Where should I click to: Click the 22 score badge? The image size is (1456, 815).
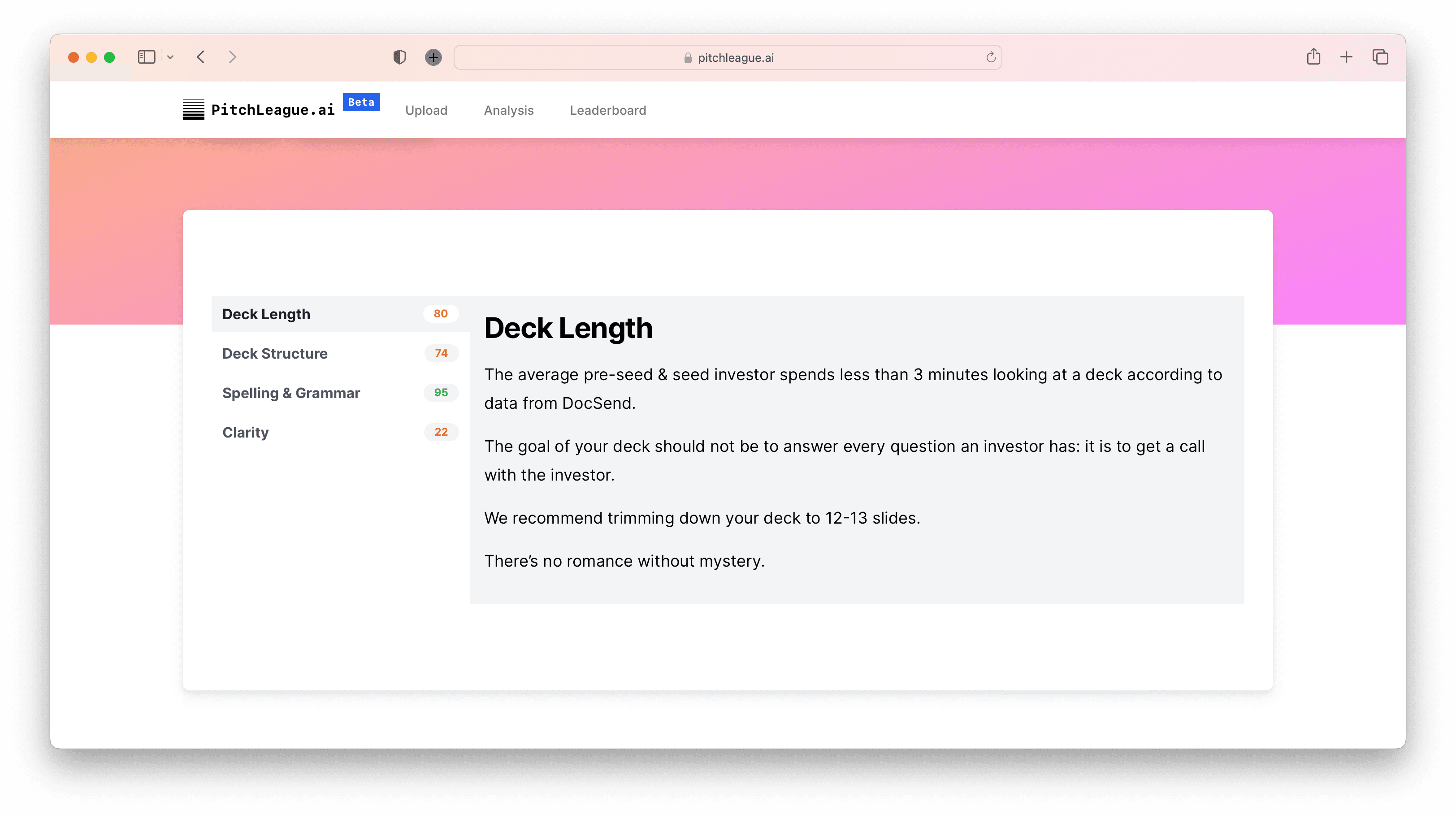click(441, 432)
